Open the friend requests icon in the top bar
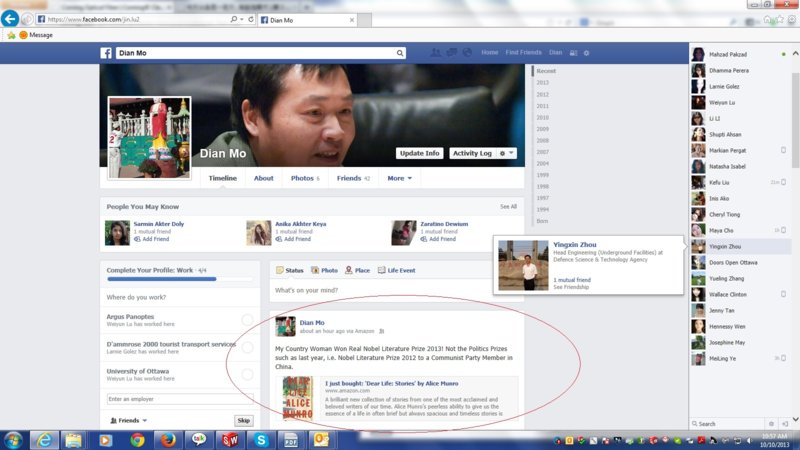 435,52
